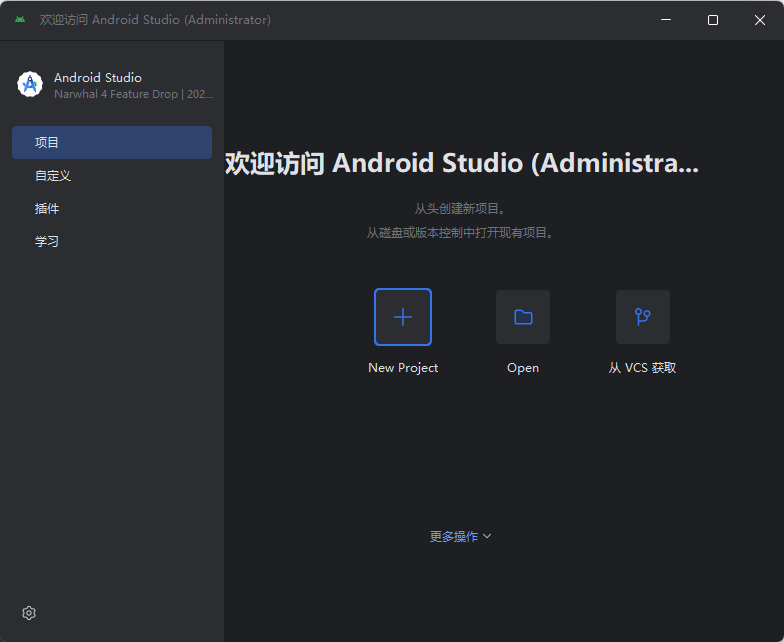Close the Android Studio welcome window
The image size is (784, 642).
tap(760, 20)
